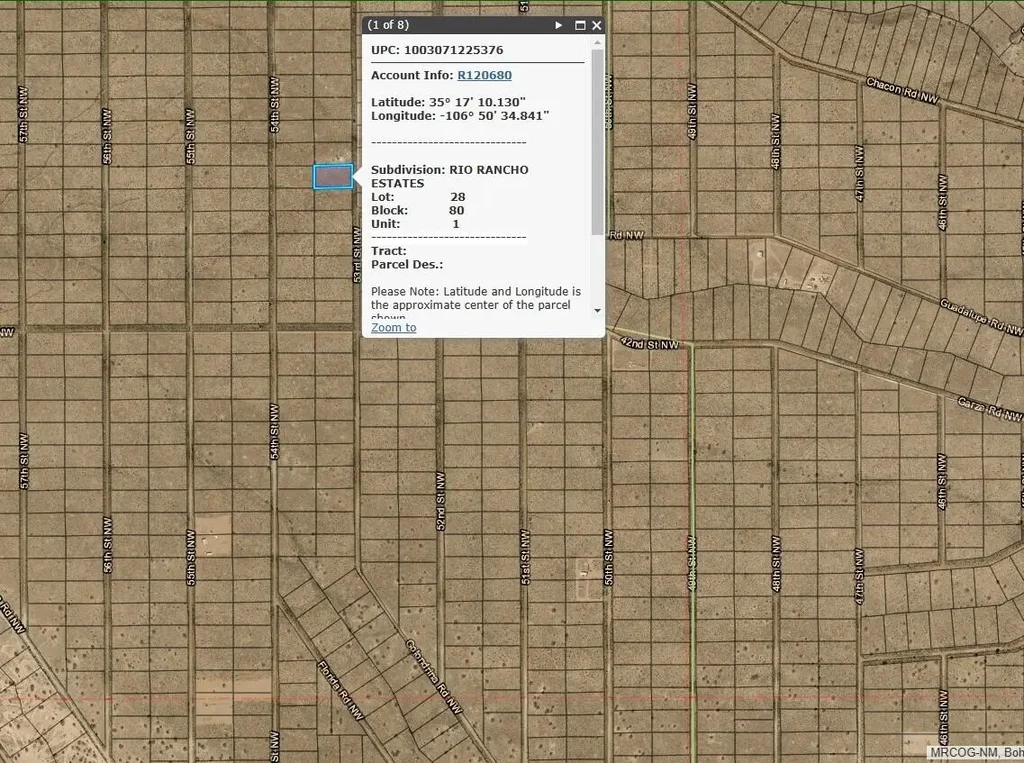Click the Florida Rd NW street label
The image size is (1024, 763).
[x=339, y=690]
